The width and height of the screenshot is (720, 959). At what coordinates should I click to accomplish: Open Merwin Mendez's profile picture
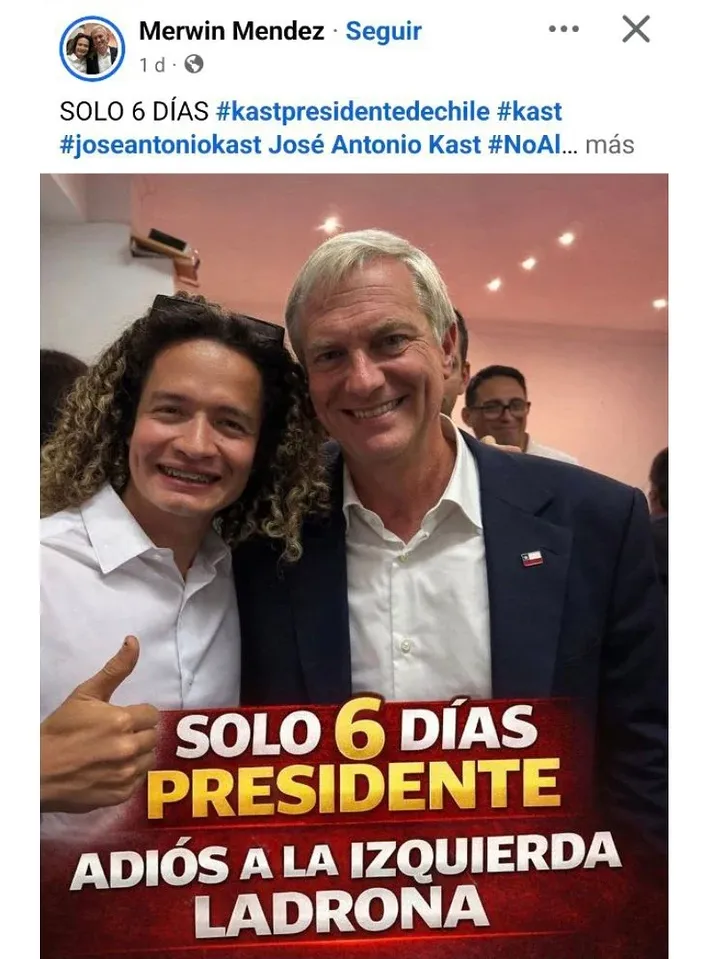coord(92,48)
